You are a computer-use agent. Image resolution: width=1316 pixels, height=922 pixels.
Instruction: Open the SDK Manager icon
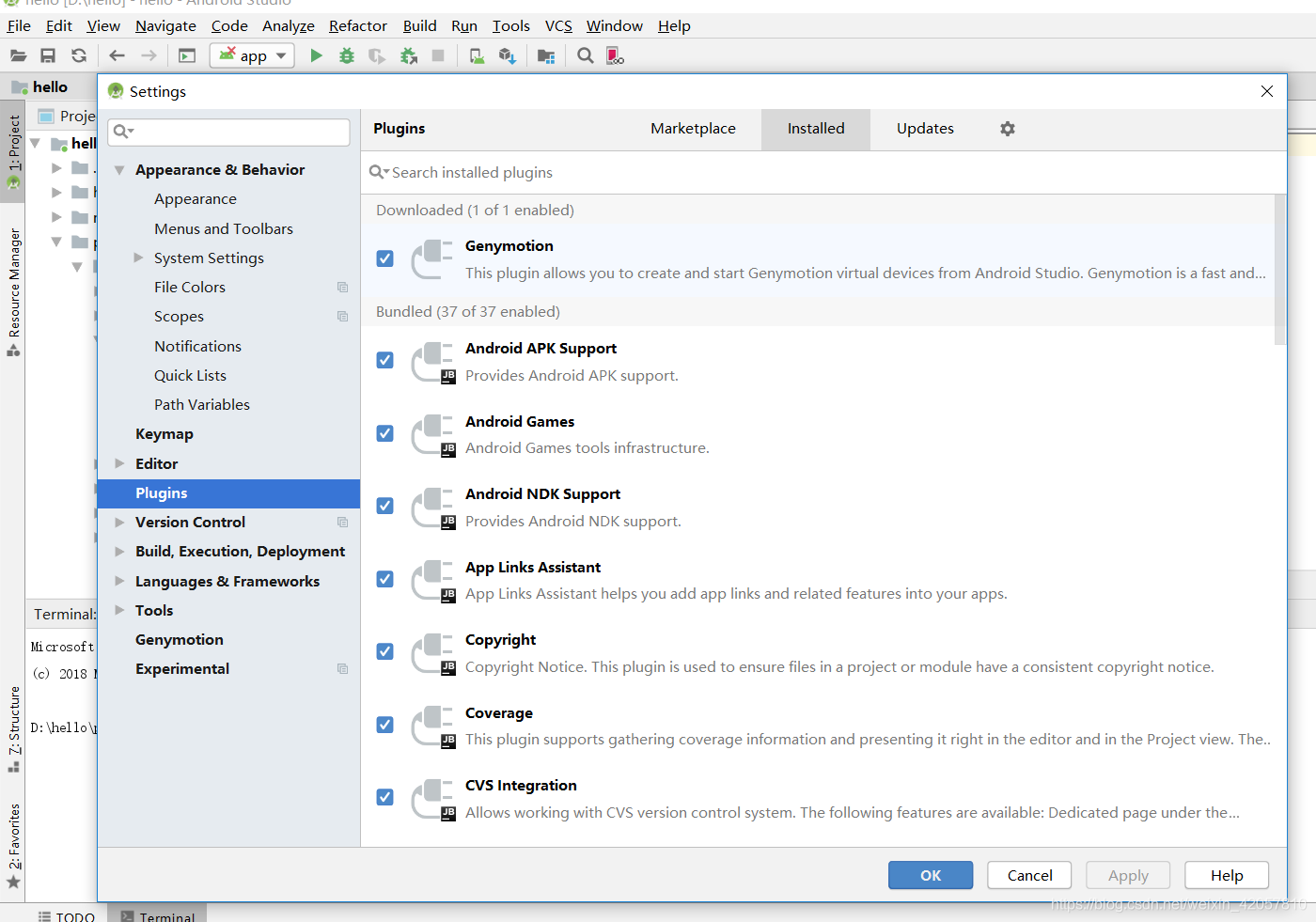(508, 56)
